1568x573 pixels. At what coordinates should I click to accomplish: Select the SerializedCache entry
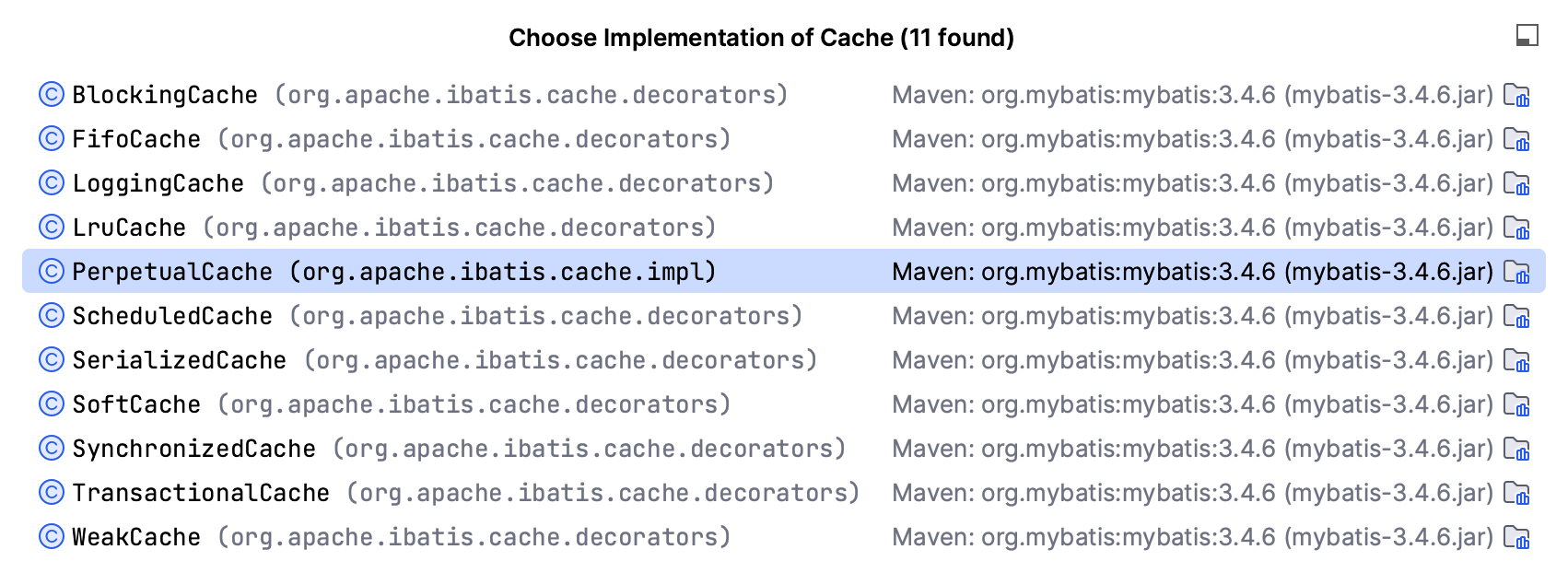pyautogui.click(x=179, y=361)
